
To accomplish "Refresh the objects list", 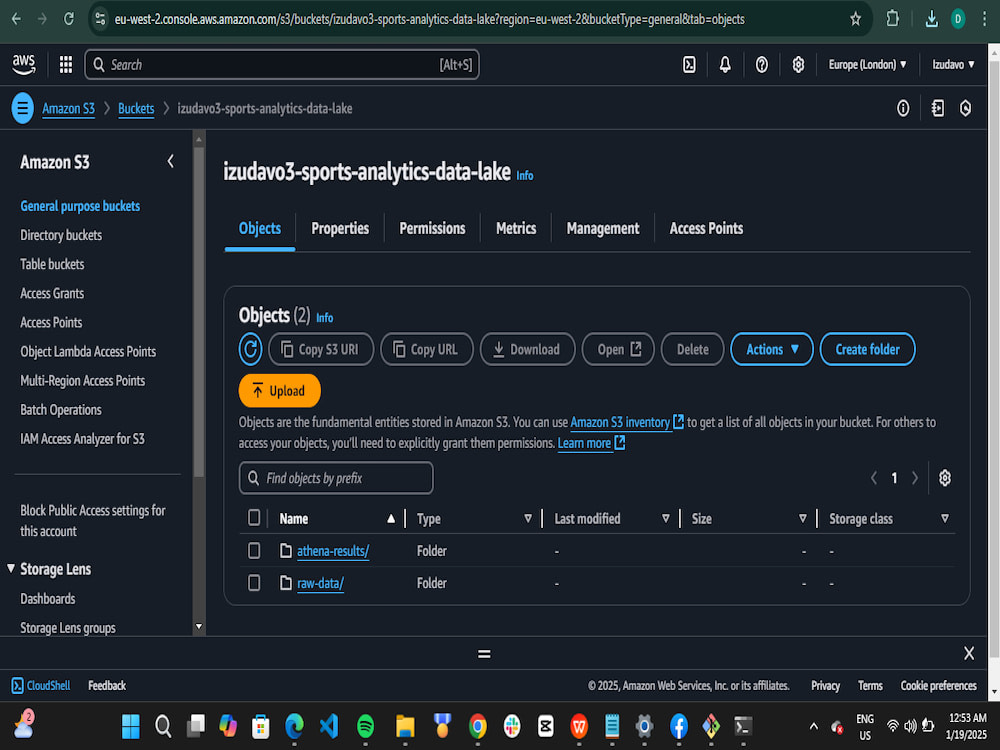I will 251,349.
